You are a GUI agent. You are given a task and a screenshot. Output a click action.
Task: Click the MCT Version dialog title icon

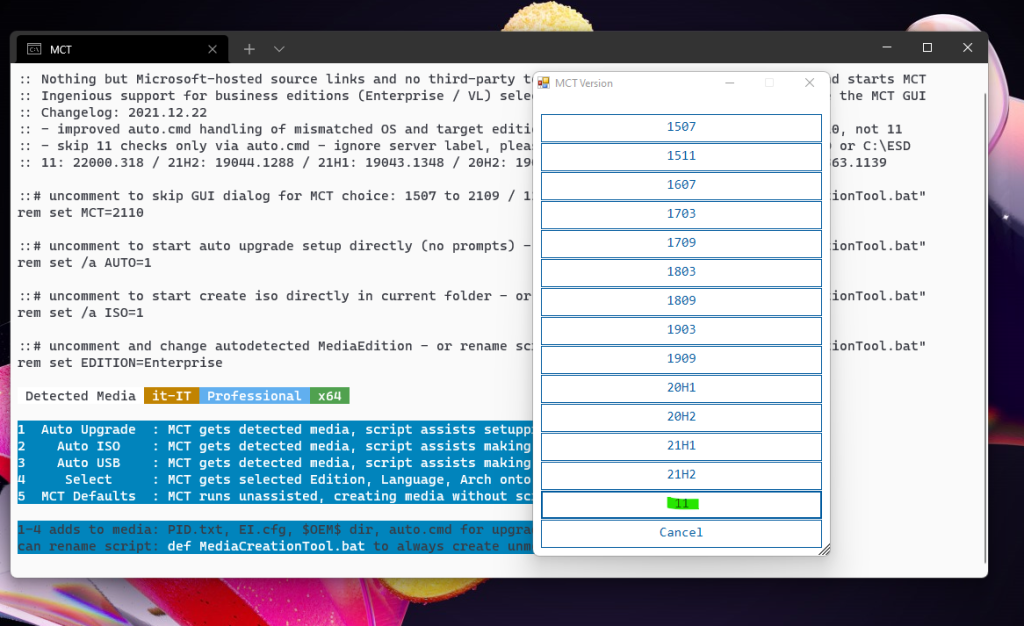(545, 83)
